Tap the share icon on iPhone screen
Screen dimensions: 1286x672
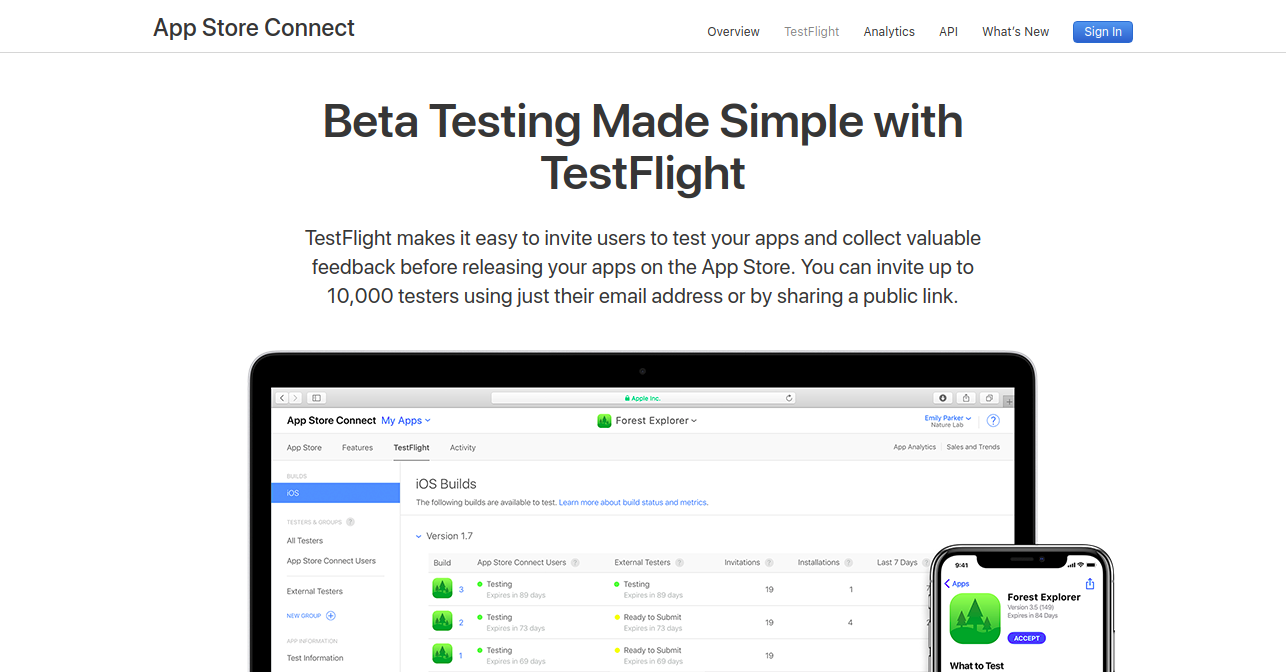(x=1090, y=584)
